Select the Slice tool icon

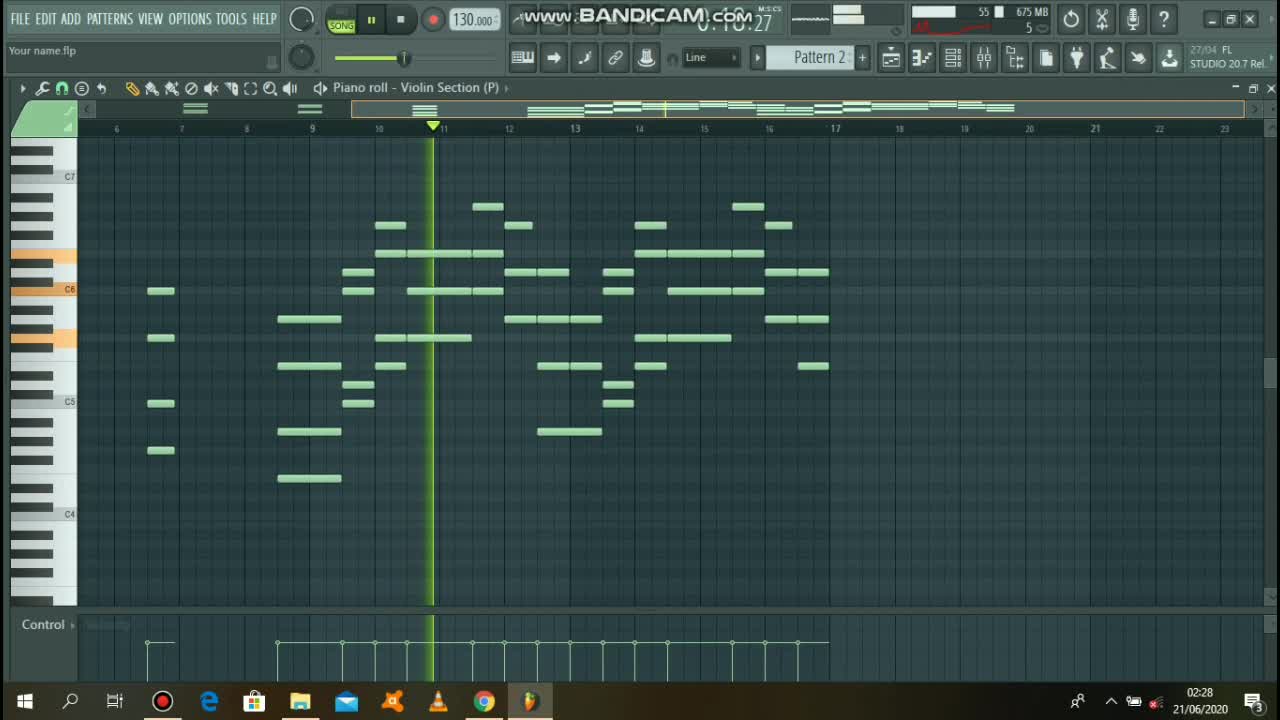pyautogui.click(x=231, y=88)
